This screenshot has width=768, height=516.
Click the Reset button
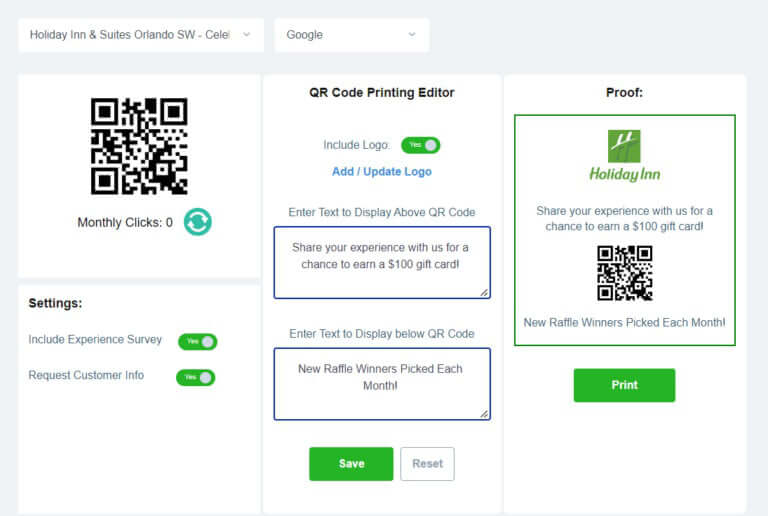[x=427, y=464]
